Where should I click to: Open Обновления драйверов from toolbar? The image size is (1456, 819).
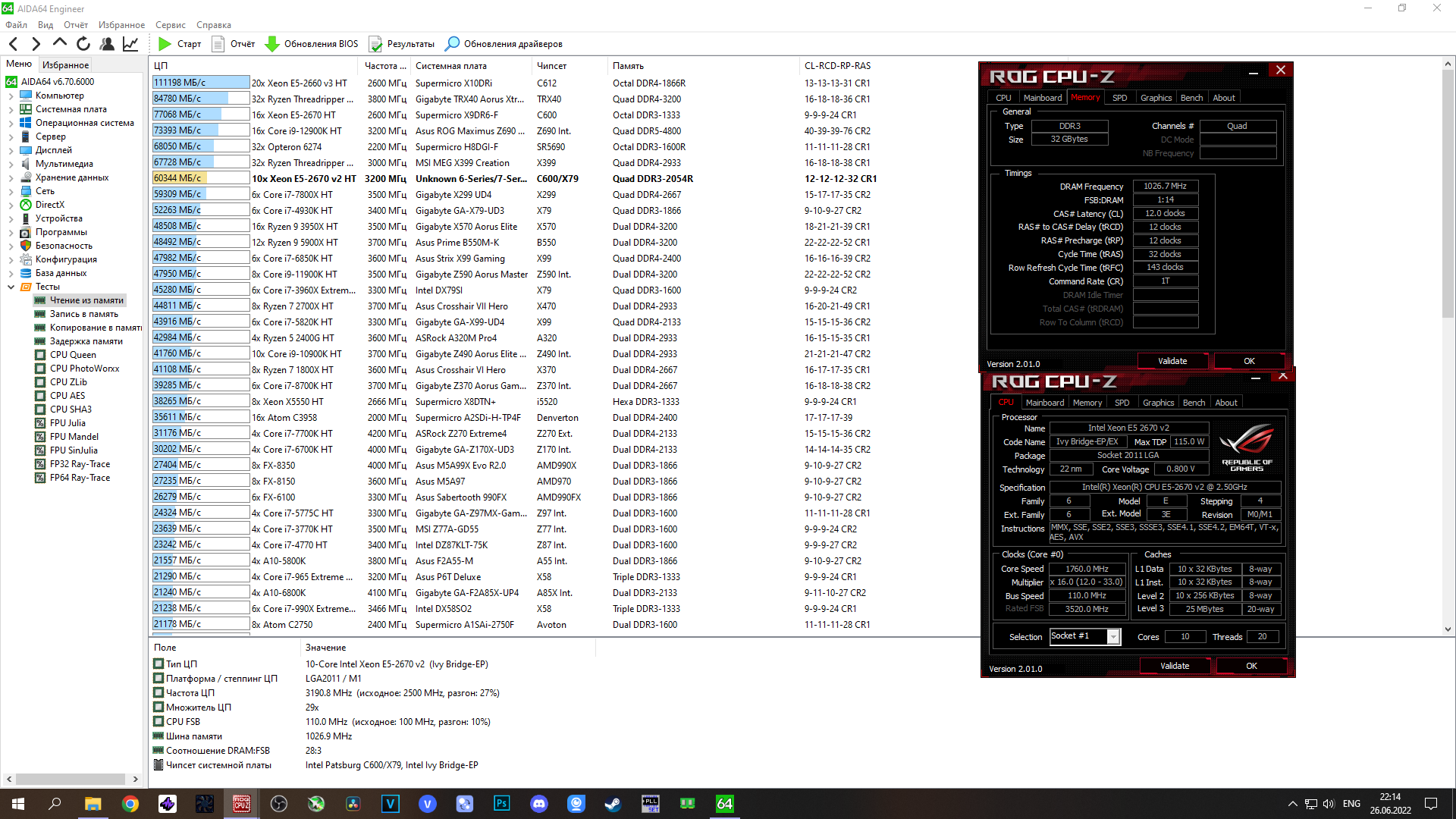coord(504,44)
